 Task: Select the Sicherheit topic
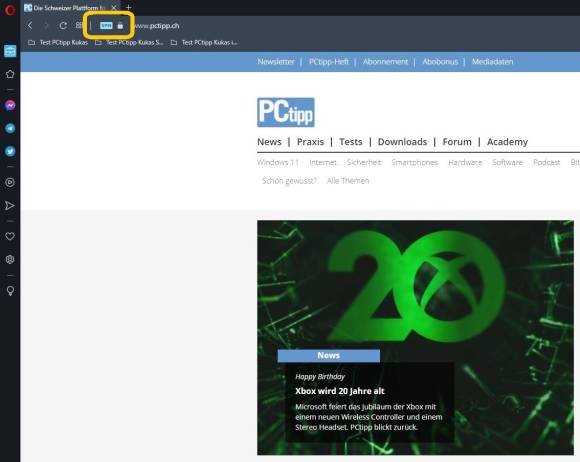click(x=364, y=162)
